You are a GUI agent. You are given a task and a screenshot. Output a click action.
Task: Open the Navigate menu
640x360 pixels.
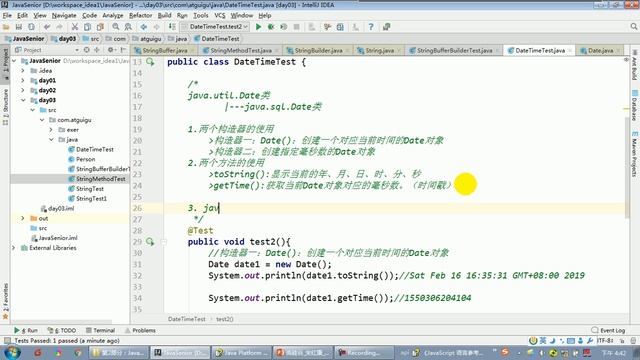point(64,16)
